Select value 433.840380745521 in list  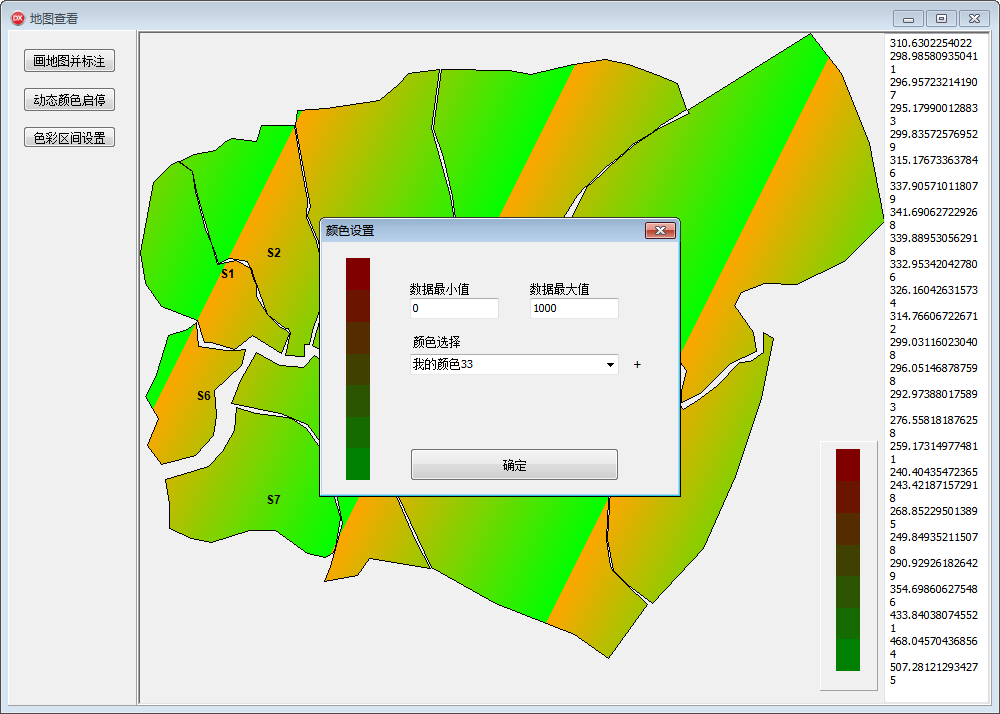pos(934,622)
